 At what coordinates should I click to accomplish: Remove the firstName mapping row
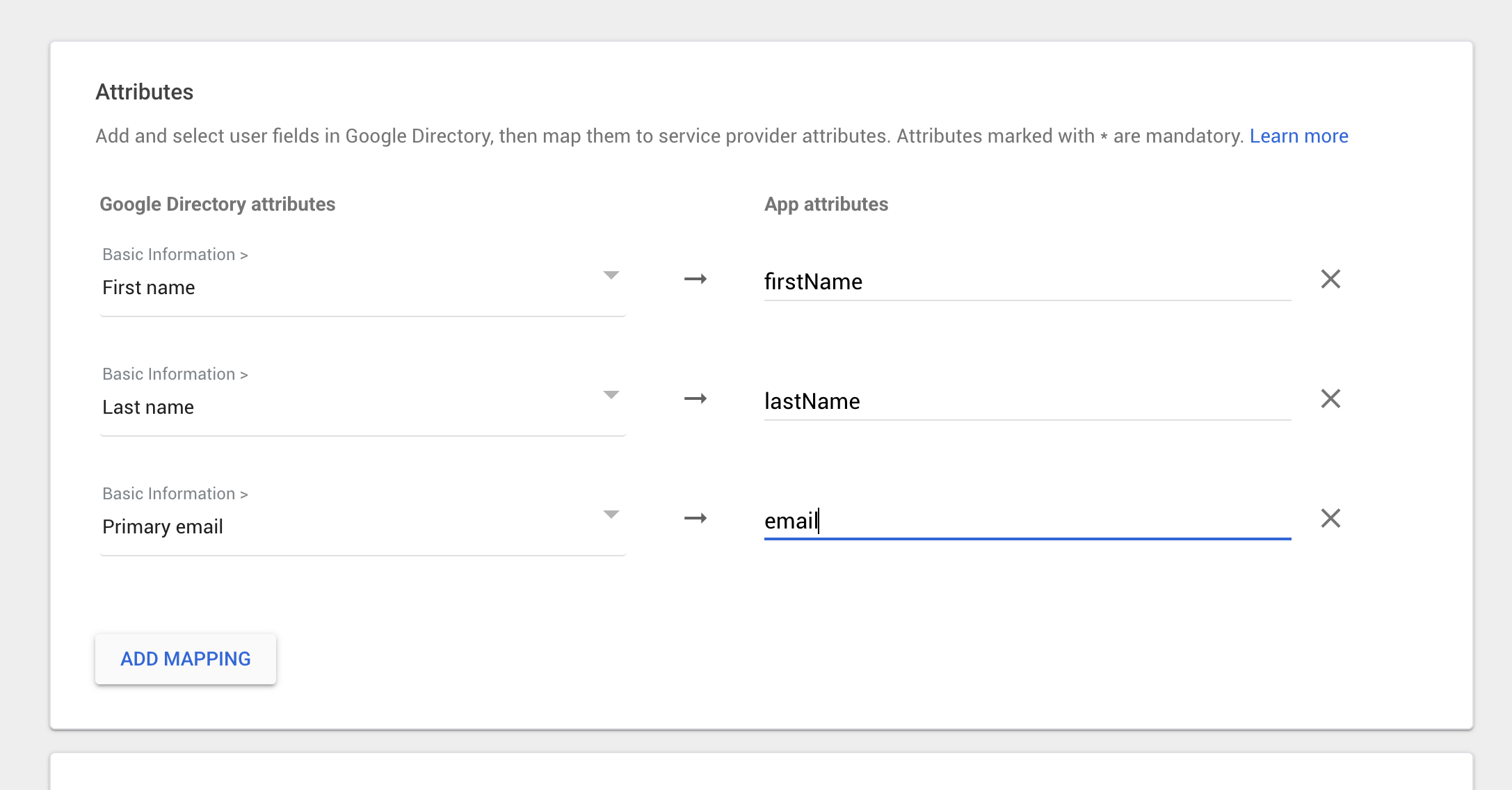[x=1330, y=279]
